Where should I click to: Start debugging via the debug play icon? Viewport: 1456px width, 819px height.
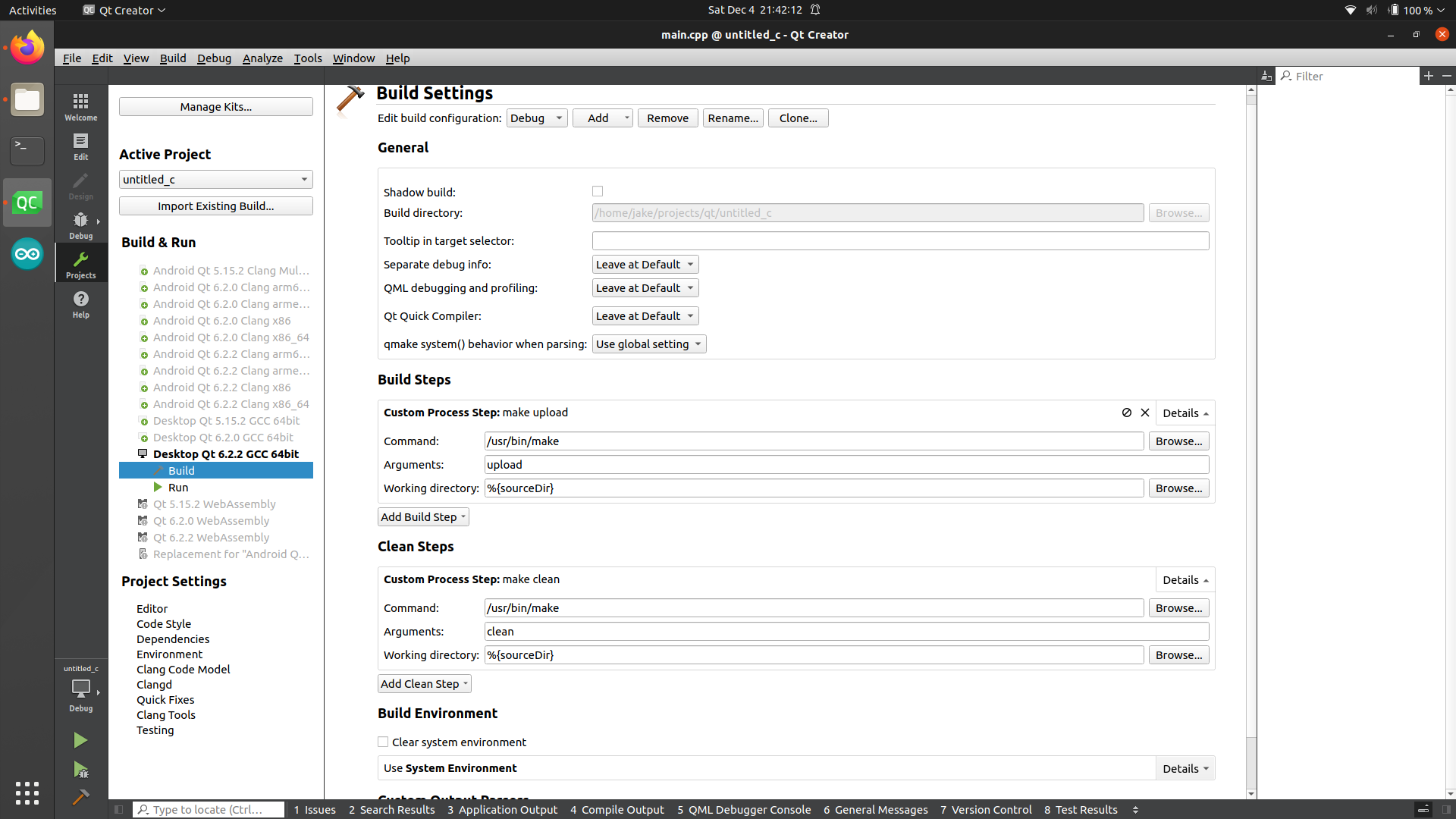pos(80,770)
